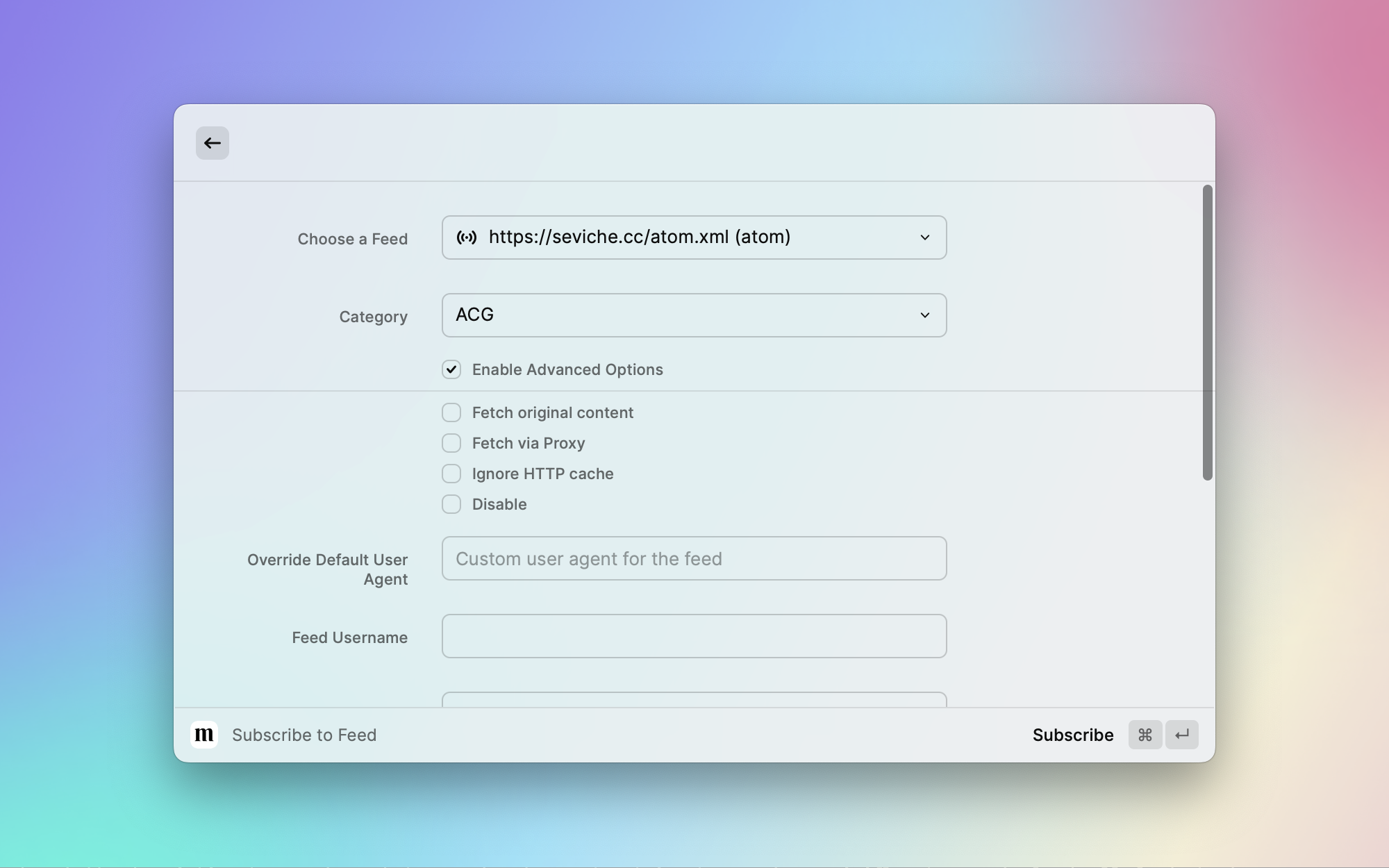Click the dropdown chevron on feed selector
The image size is (1389, 868).
click(x=923, y=237)
